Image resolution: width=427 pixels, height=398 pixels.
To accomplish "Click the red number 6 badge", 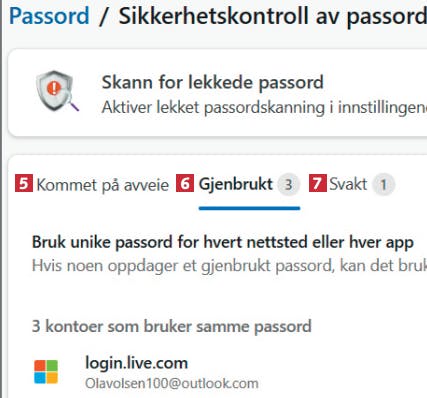I will (185, 183).
